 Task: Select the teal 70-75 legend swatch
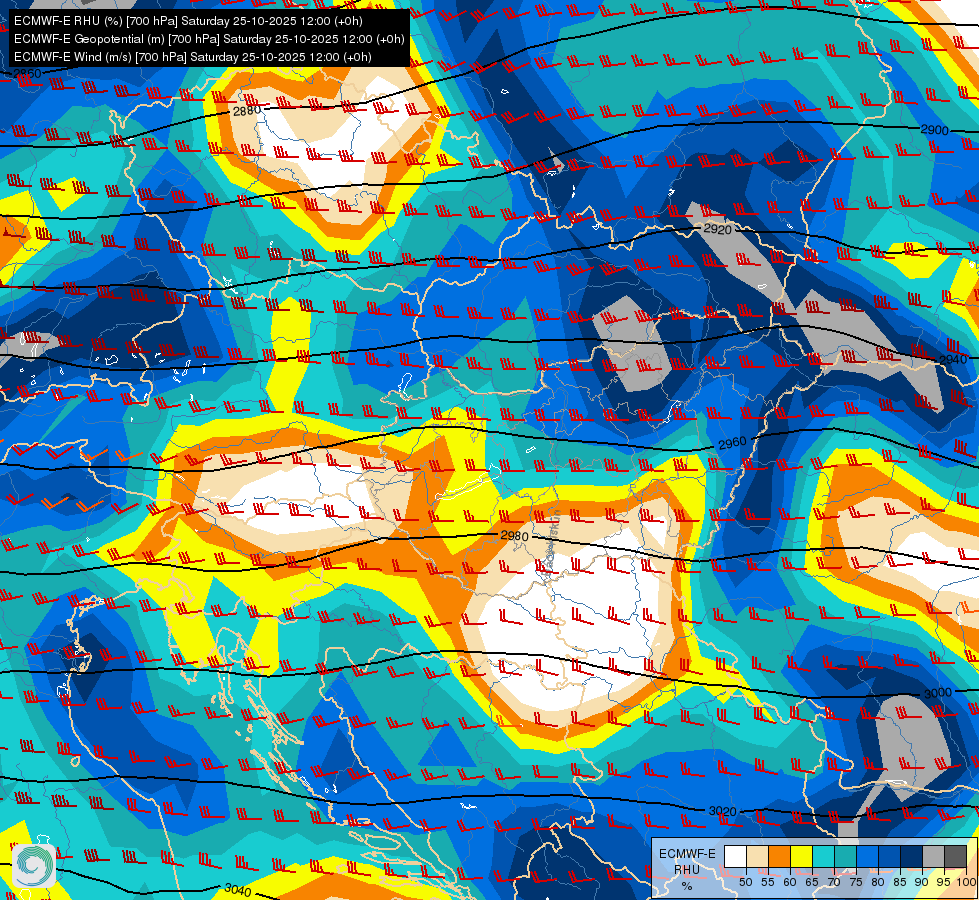pos(845,856)
